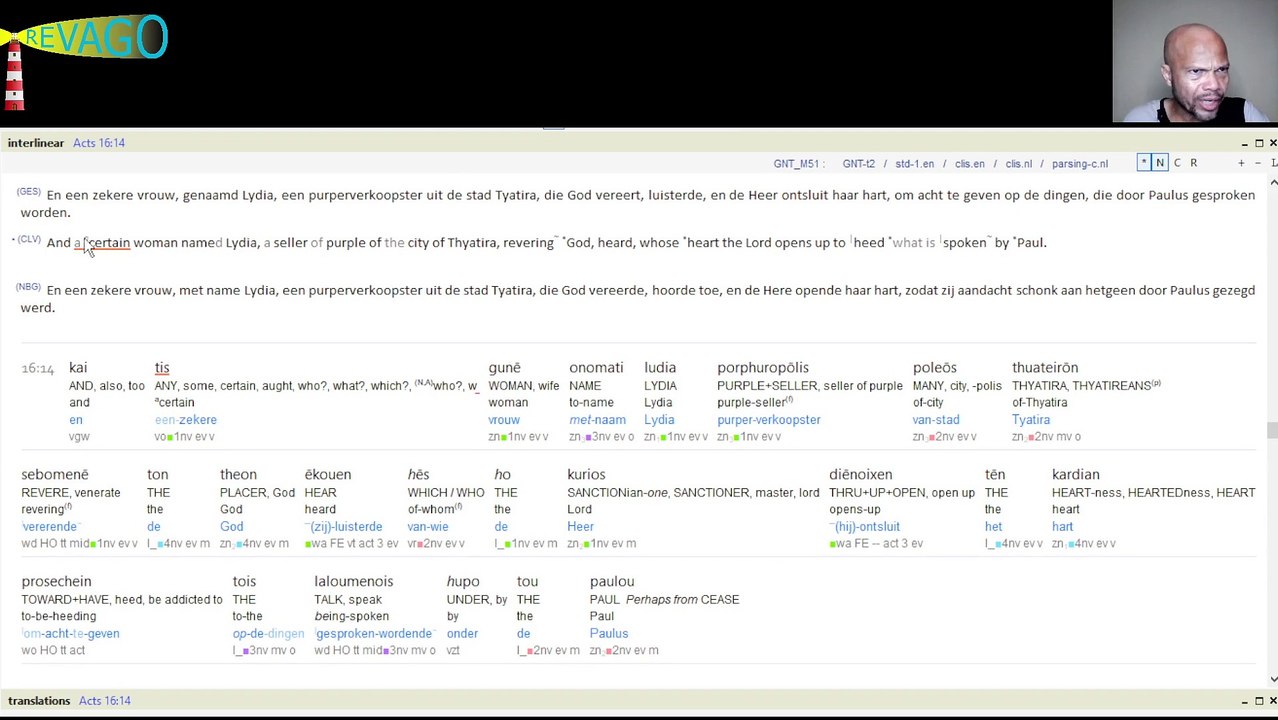Viewport: 1278px width, 720px height.
Task: Click the word 'certain' in the CLV verse
Action: pyautogui.click(x=108, y=243)
